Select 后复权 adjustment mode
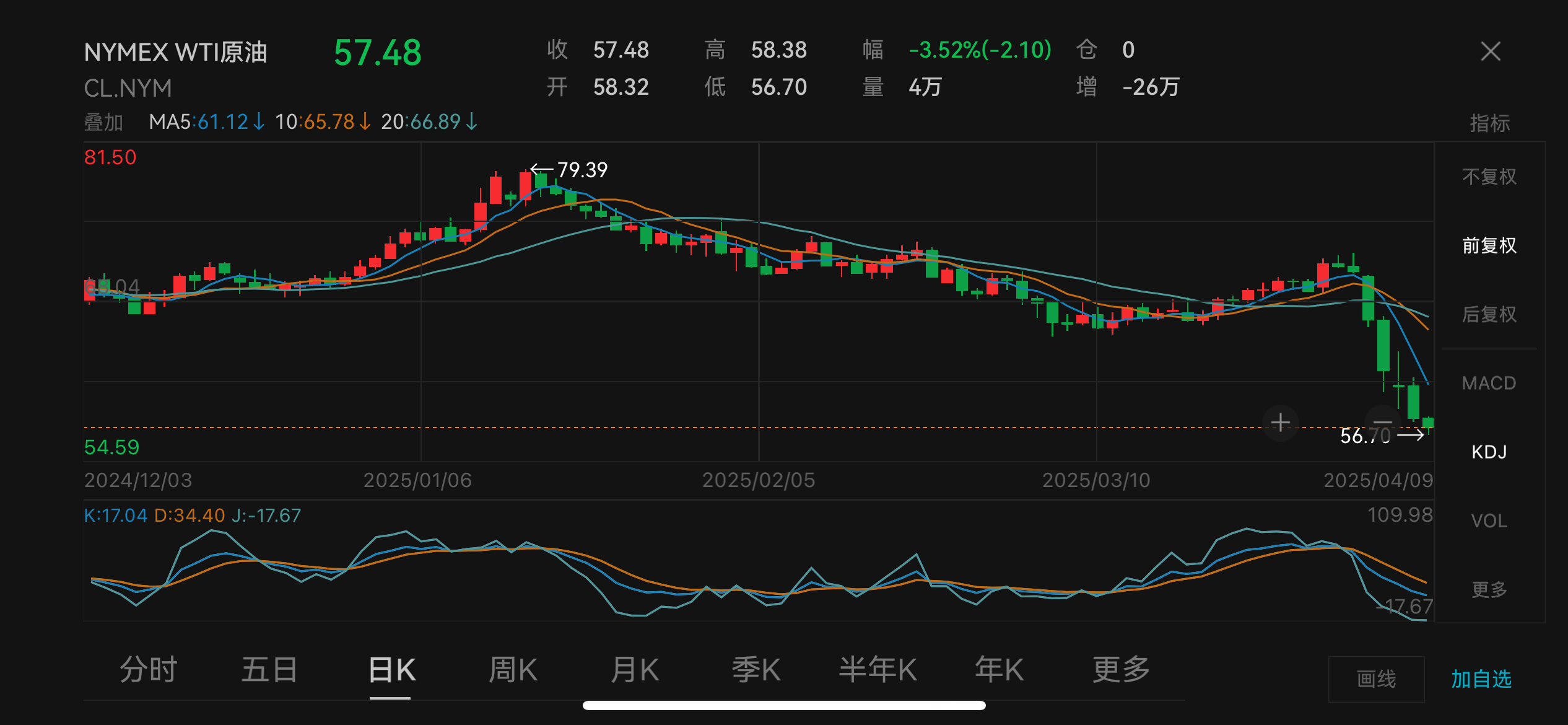 click(x=1489, y=314)
